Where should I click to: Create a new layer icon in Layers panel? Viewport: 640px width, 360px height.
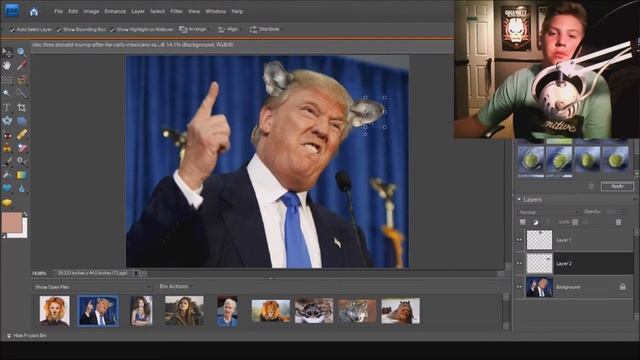(x=522, y=222)
